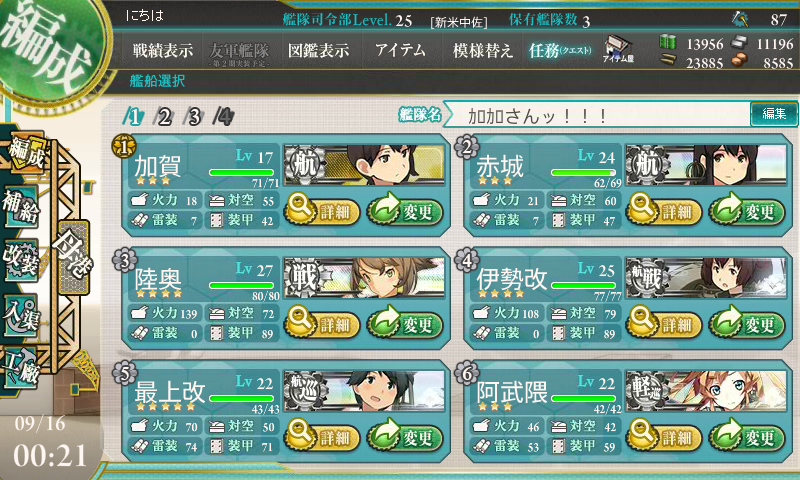
Task: Click 詳細 details for 加賀
Action: (x=322, y=210)
